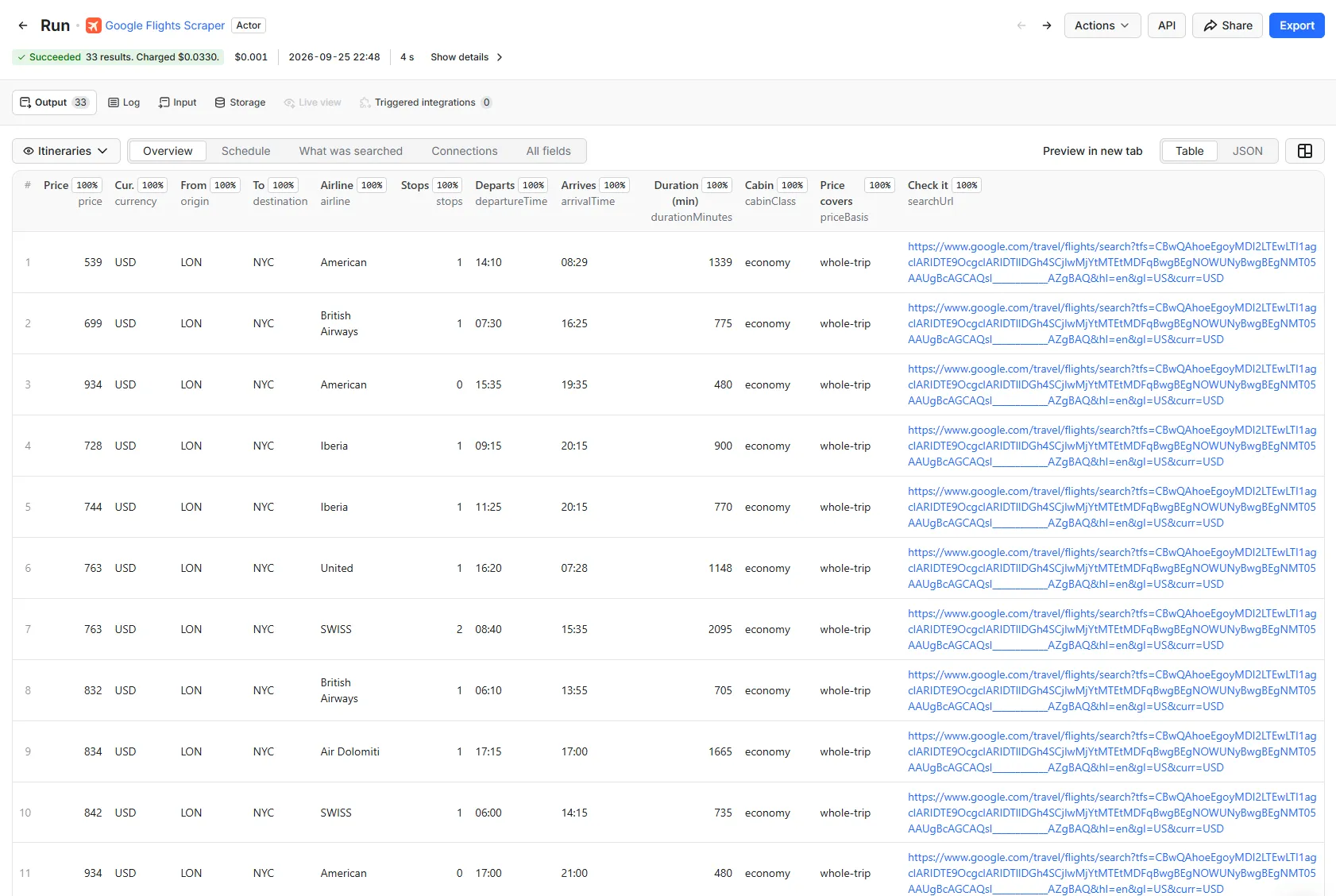This screenshot has width=1336, height=896.
Task: Open the Output tab
Action: click(x=54, y=102)
